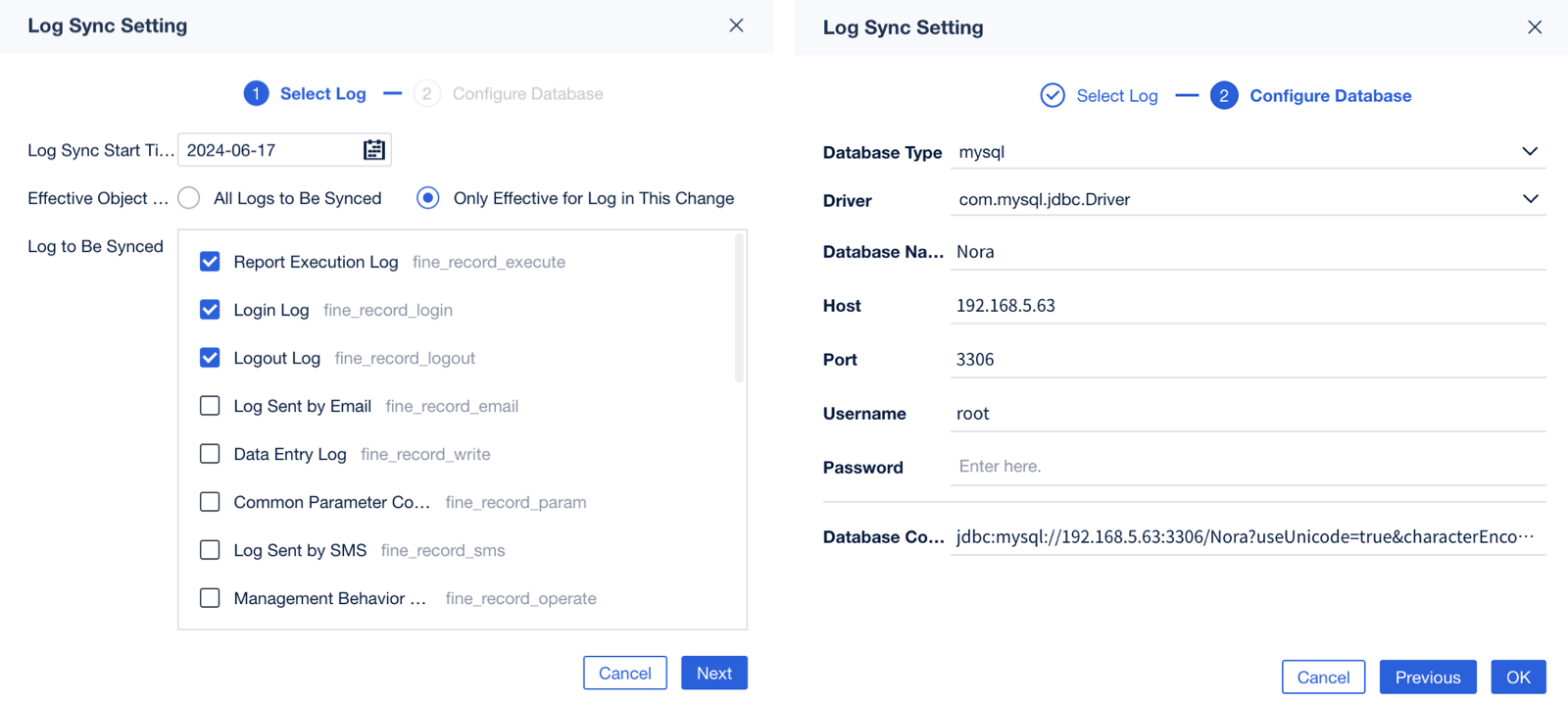Click the completed Select Log checkmark icon

(x=1053, y=95)
